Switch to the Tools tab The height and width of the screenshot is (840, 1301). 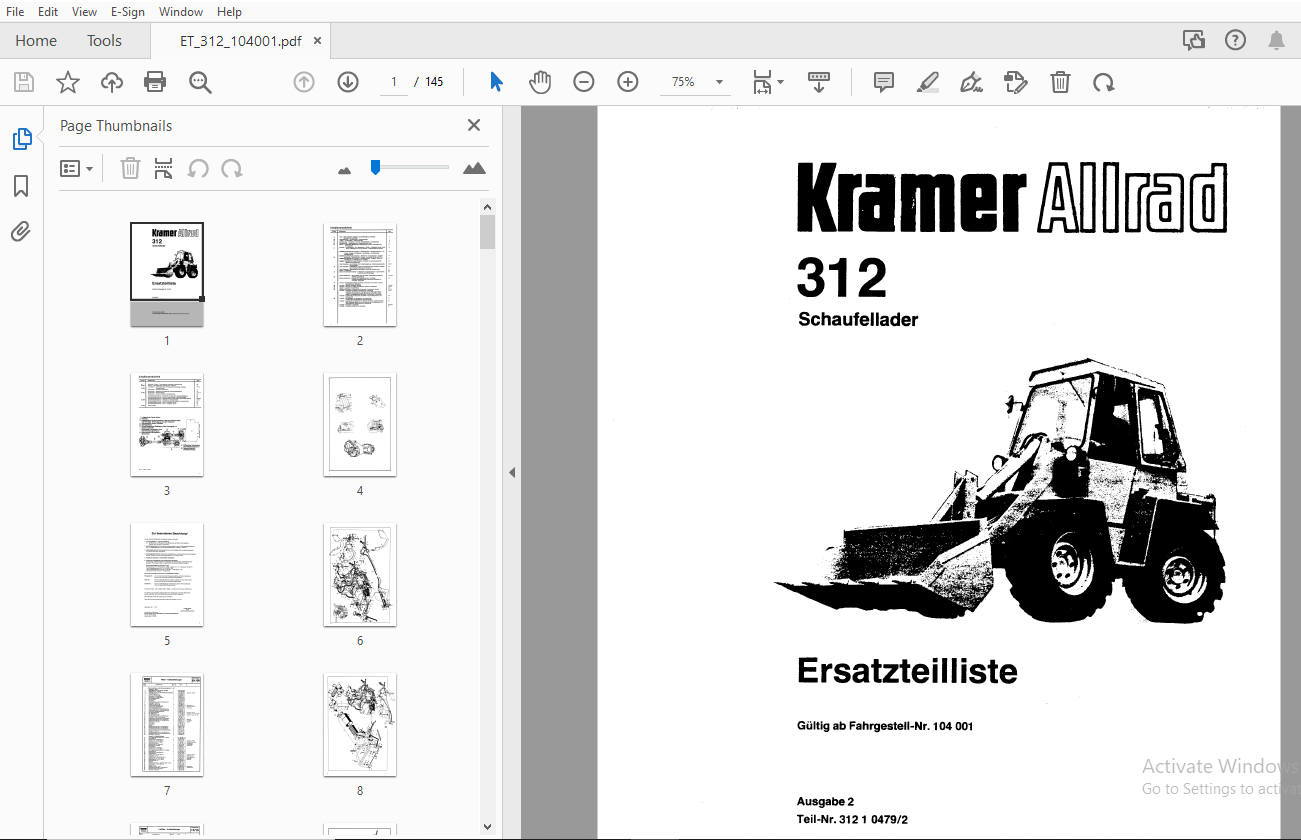(104, 41)
